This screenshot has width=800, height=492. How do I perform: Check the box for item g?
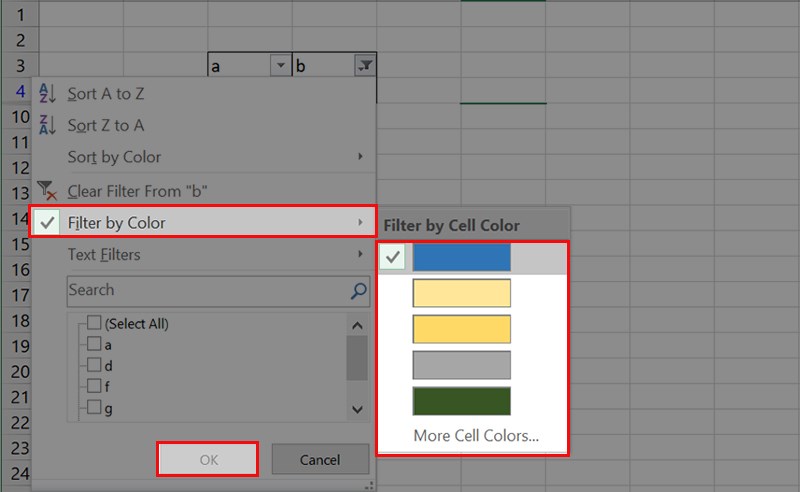pyautogui.click(x=94, y=407)
